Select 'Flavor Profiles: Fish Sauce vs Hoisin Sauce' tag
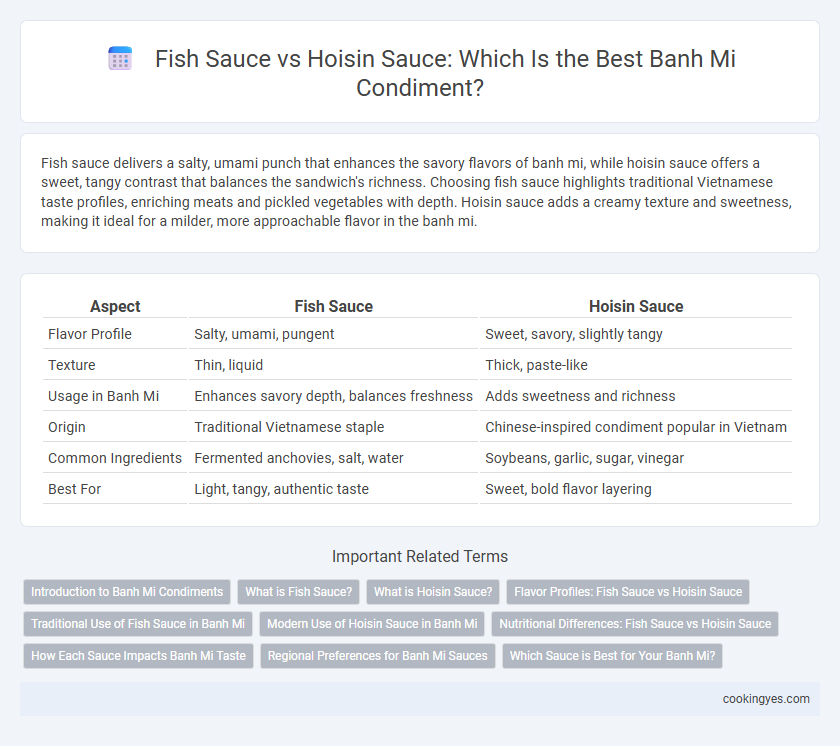840x746 pixels. (x=628, y=592)
